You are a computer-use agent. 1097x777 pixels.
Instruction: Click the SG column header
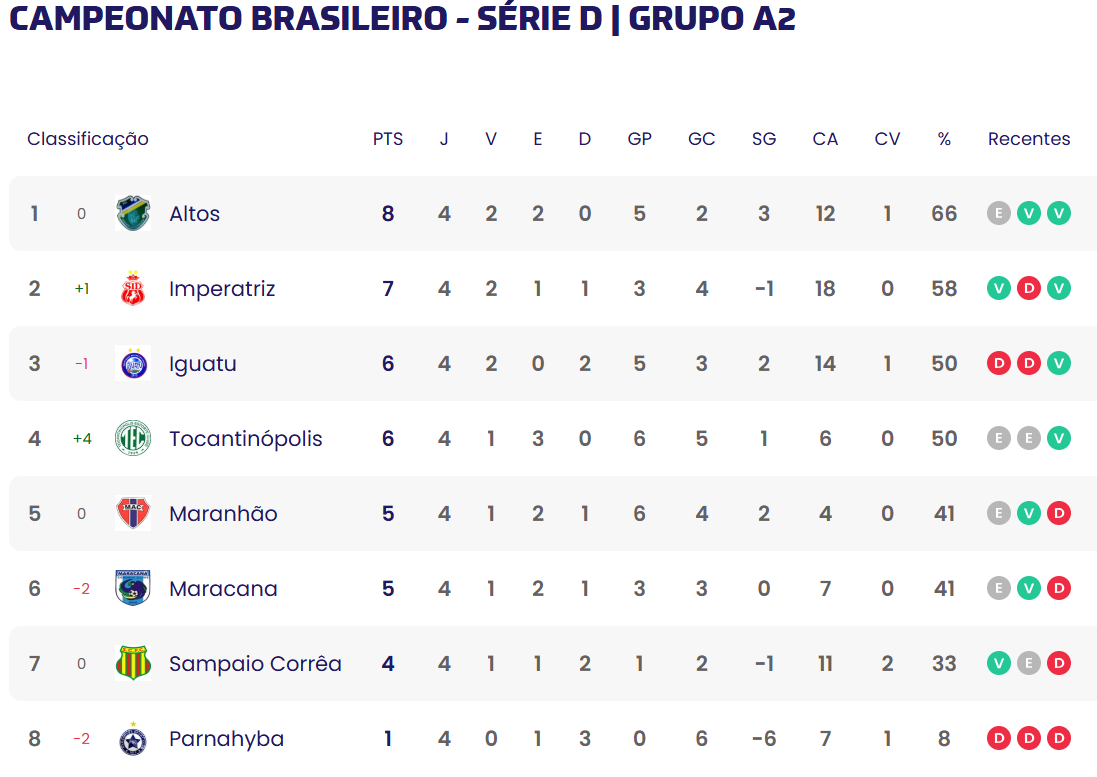click(764, 139)
